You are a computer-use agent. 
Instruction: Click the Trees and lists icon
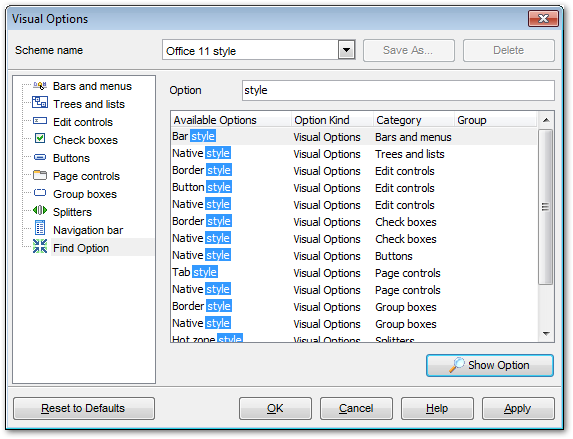[x=40, y=102]
